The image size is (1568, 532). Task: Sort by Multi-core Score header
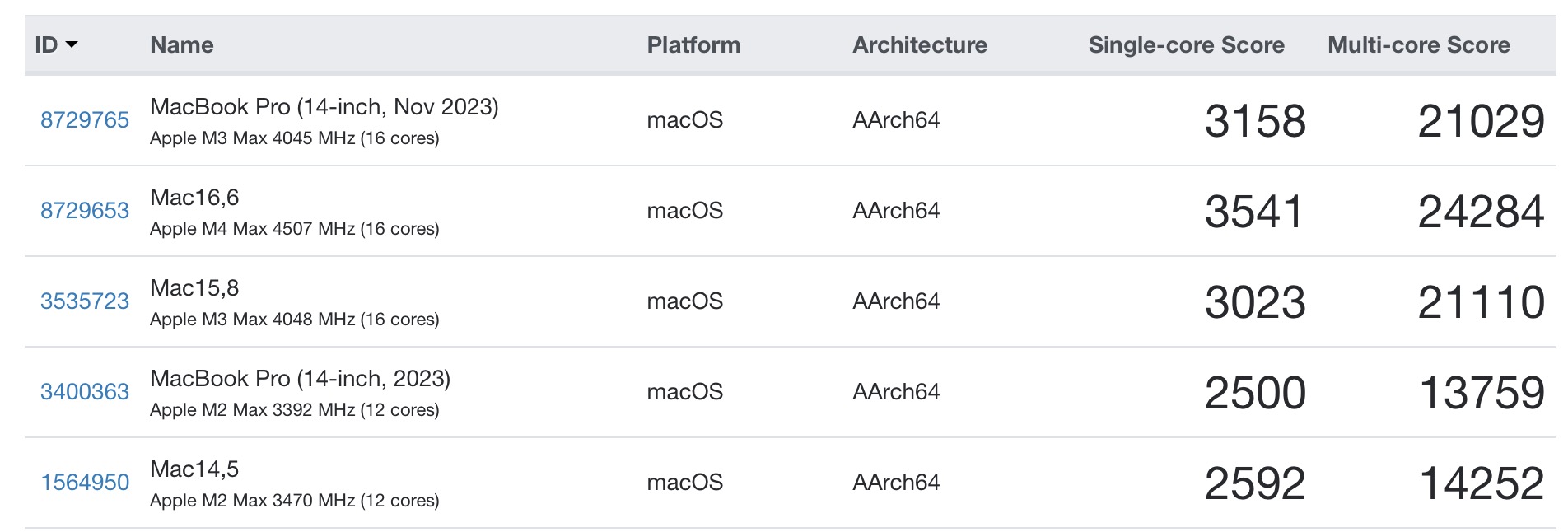coord(1418,44)
